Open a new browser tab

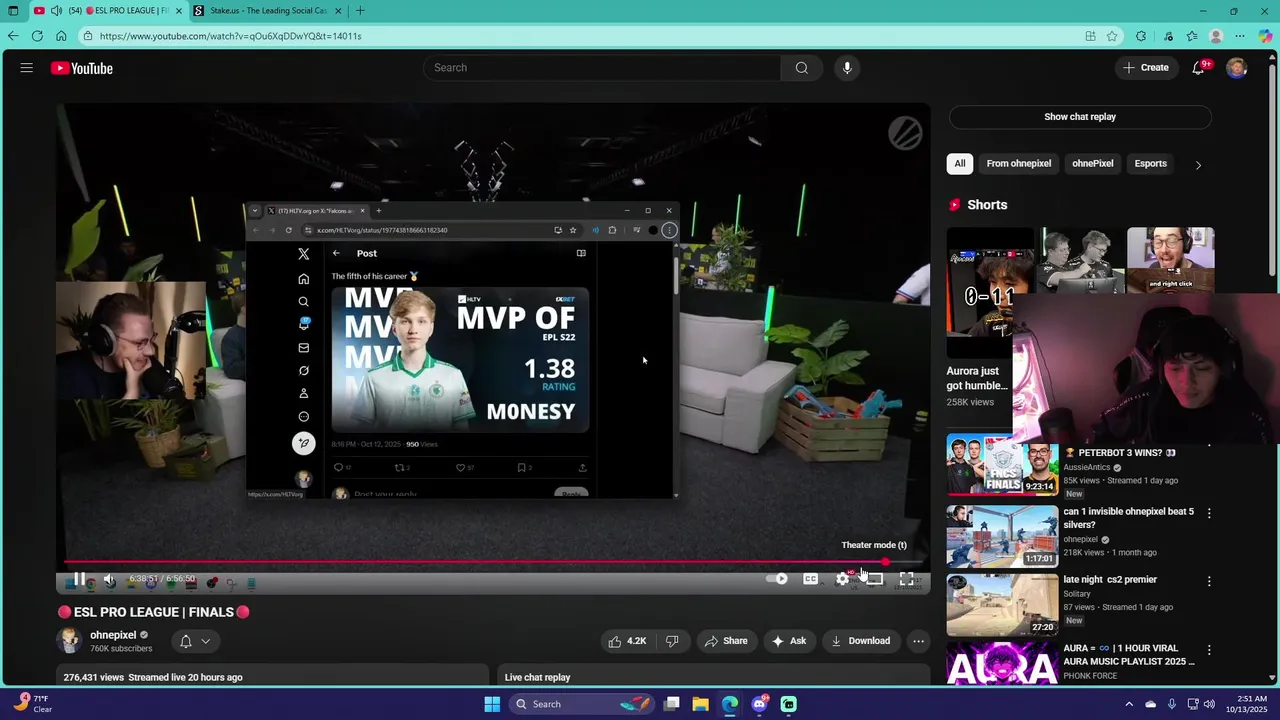(x=360, y=11)
